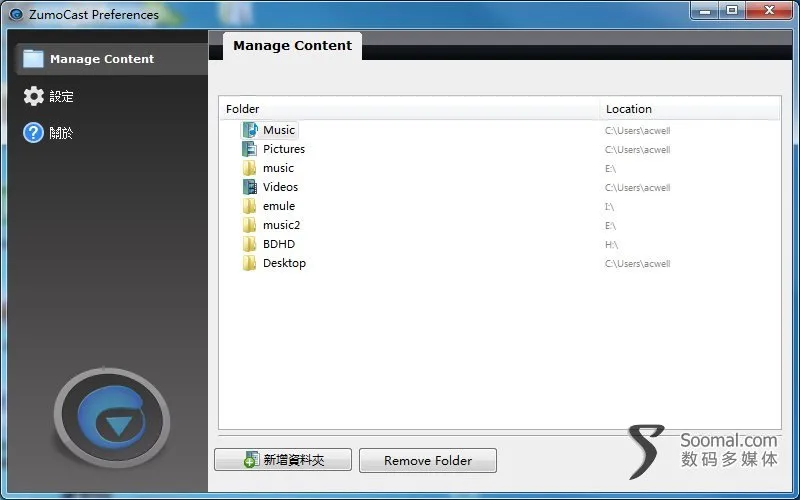This screenshot has height=500, width=800.
Task: Click the ZumoCast title bar app icon
Action: click(x=16, y=14)
